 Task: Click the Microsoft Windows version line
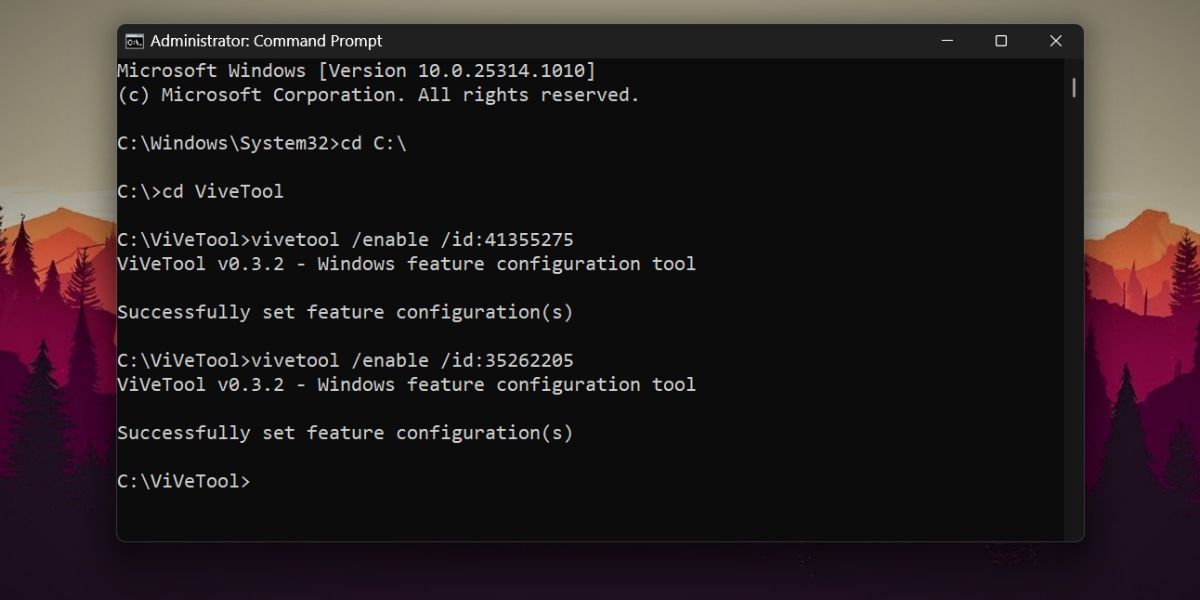point(356,71)
